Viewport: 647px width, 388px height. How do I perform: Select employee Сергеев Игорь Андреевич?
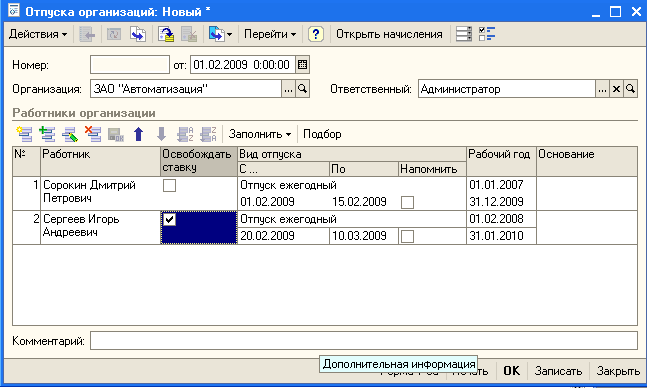(100, 227)
